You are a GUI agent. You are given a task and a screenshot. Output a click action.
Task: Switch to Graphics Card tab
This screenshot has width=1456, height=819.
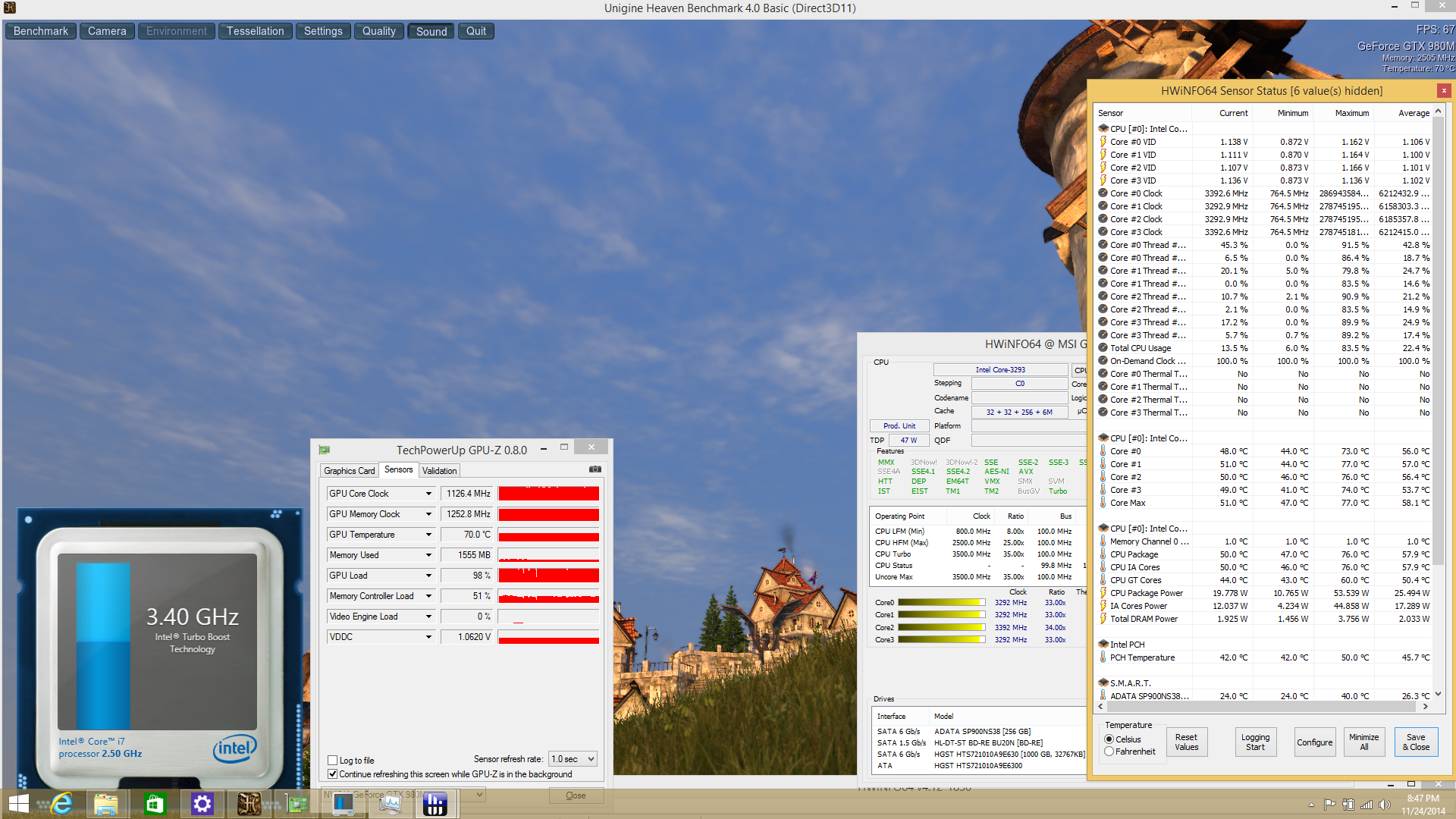[x=349, y=471]
